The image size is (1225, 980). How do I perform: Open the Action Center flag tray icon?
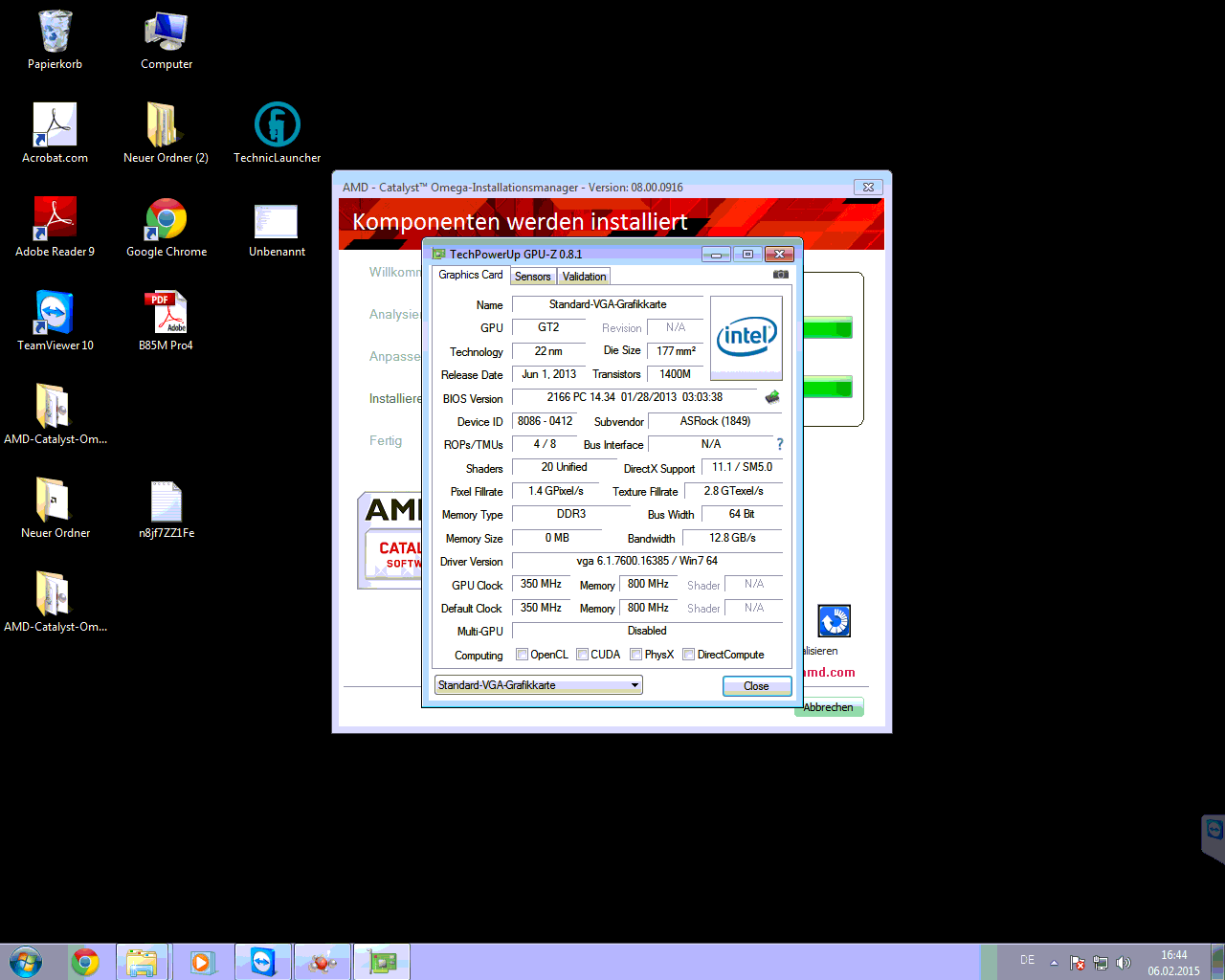pyautogui.click(x=1078, y=963)
